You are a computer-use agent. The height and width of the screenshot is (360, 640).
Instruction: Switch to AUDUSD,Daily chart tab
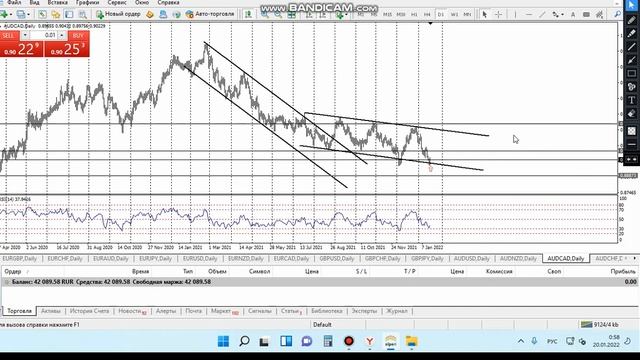click(x=471, y=259)
